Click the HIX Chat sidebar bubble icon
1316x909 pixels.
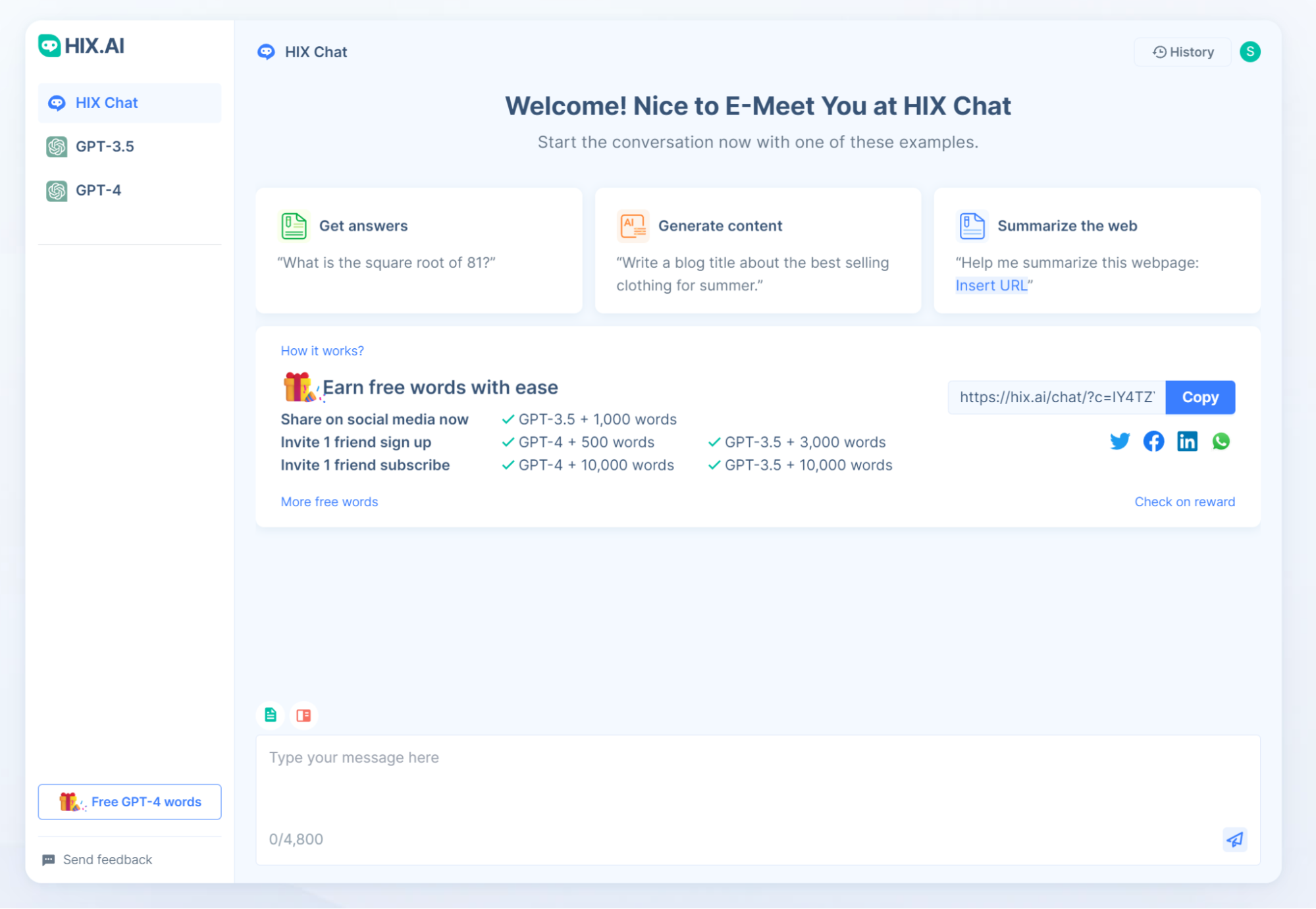57,103
